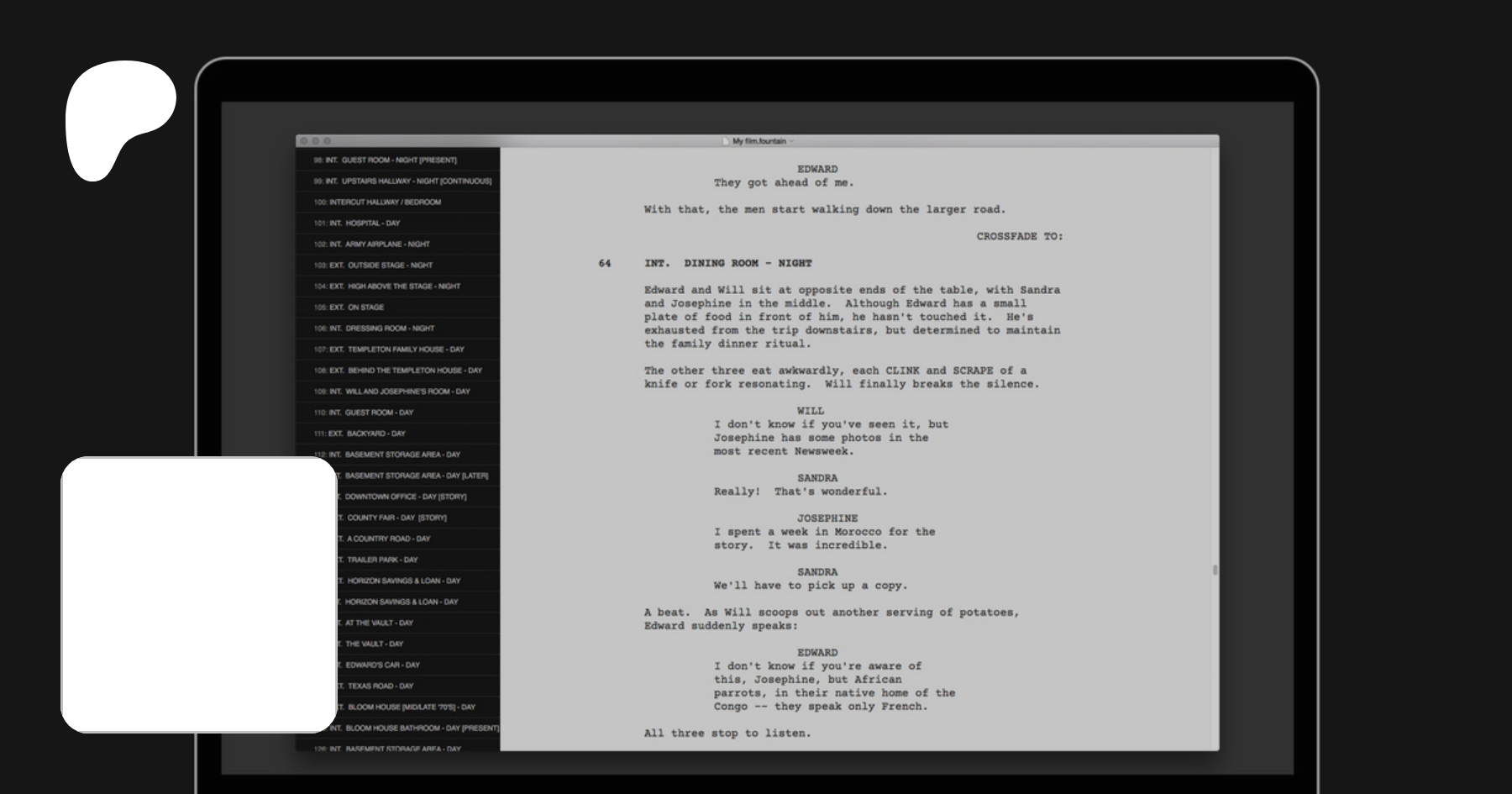
Task: Go to scene 100 INTERCUT HALLWAY / BEDROOM
Action: pyautogui.click(x=397, y=202)
